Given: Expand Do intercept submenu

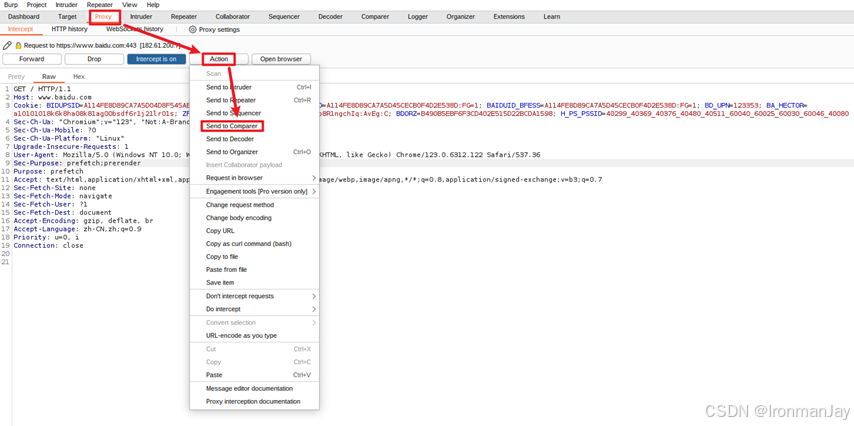Looking at the screenshot, I should click(254, 309).
